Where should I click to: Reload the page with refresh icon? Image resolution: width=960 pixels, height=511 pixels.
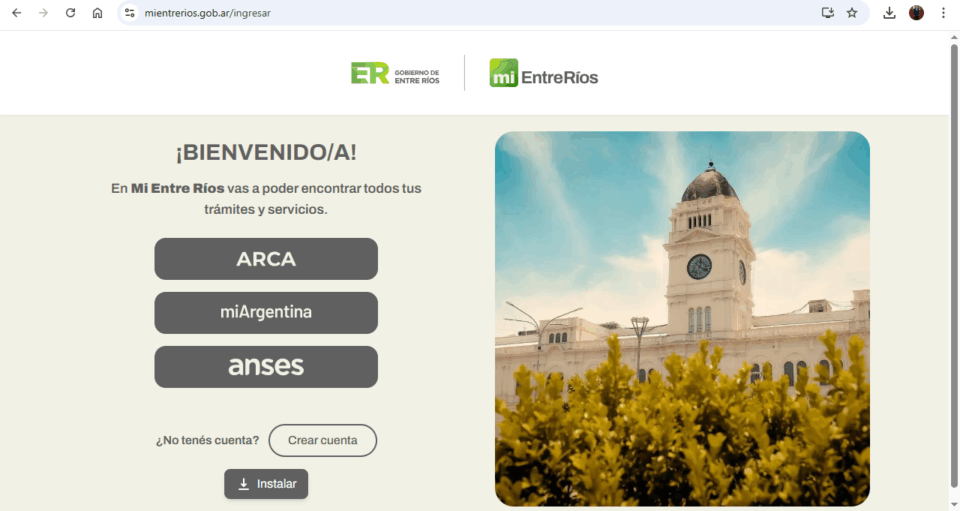click(x=70, y=13)
